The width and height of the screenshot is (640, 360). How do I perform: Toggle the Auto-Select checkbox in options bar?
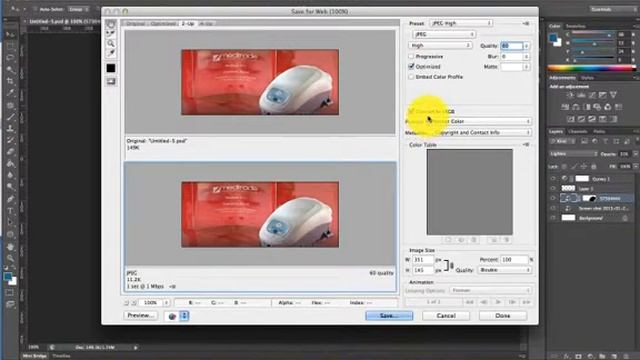click(36, 9)
